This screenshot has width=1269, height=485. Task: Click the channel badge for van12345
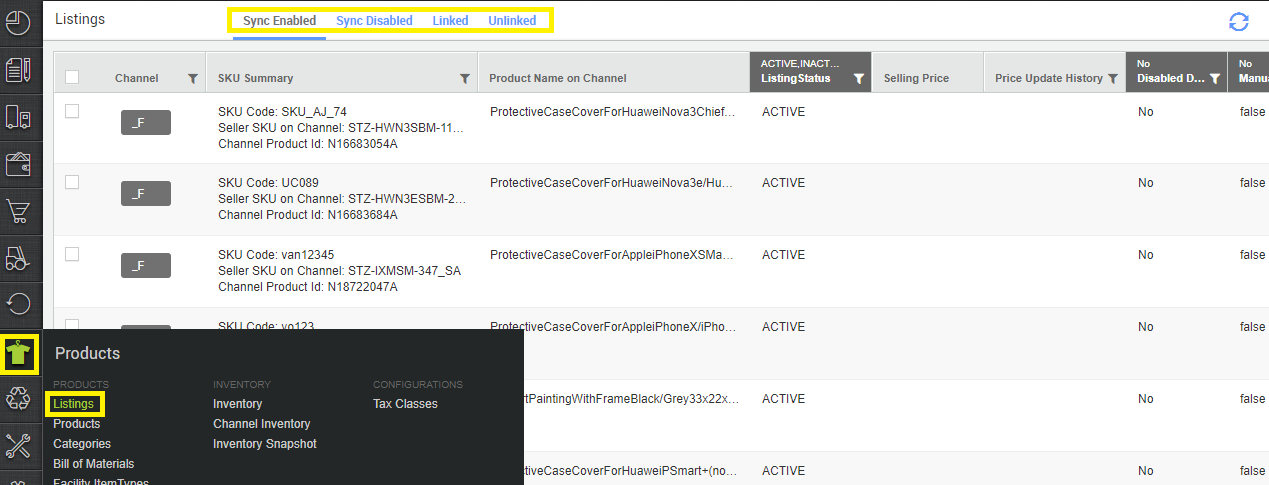click(x=146, y=265)
